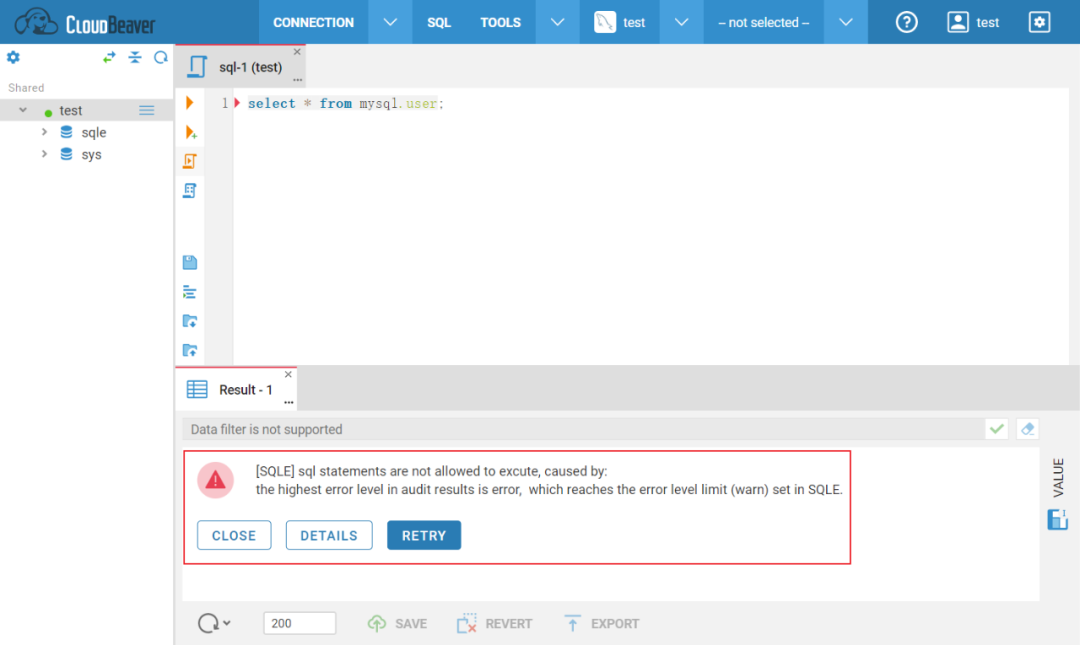Save the script via floppy disk icon
Viewport: 1080px width, 645px height.
click(x=190, y=262)
